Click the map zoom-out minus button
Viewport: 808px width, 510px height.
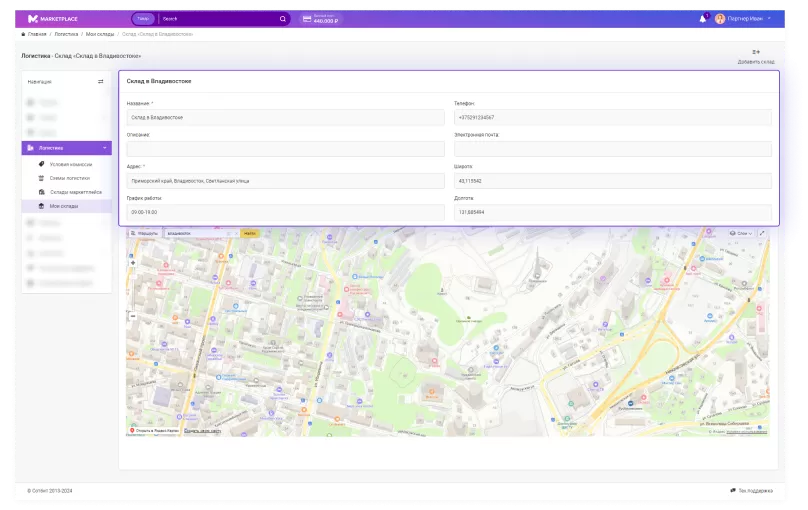(133, 316)
